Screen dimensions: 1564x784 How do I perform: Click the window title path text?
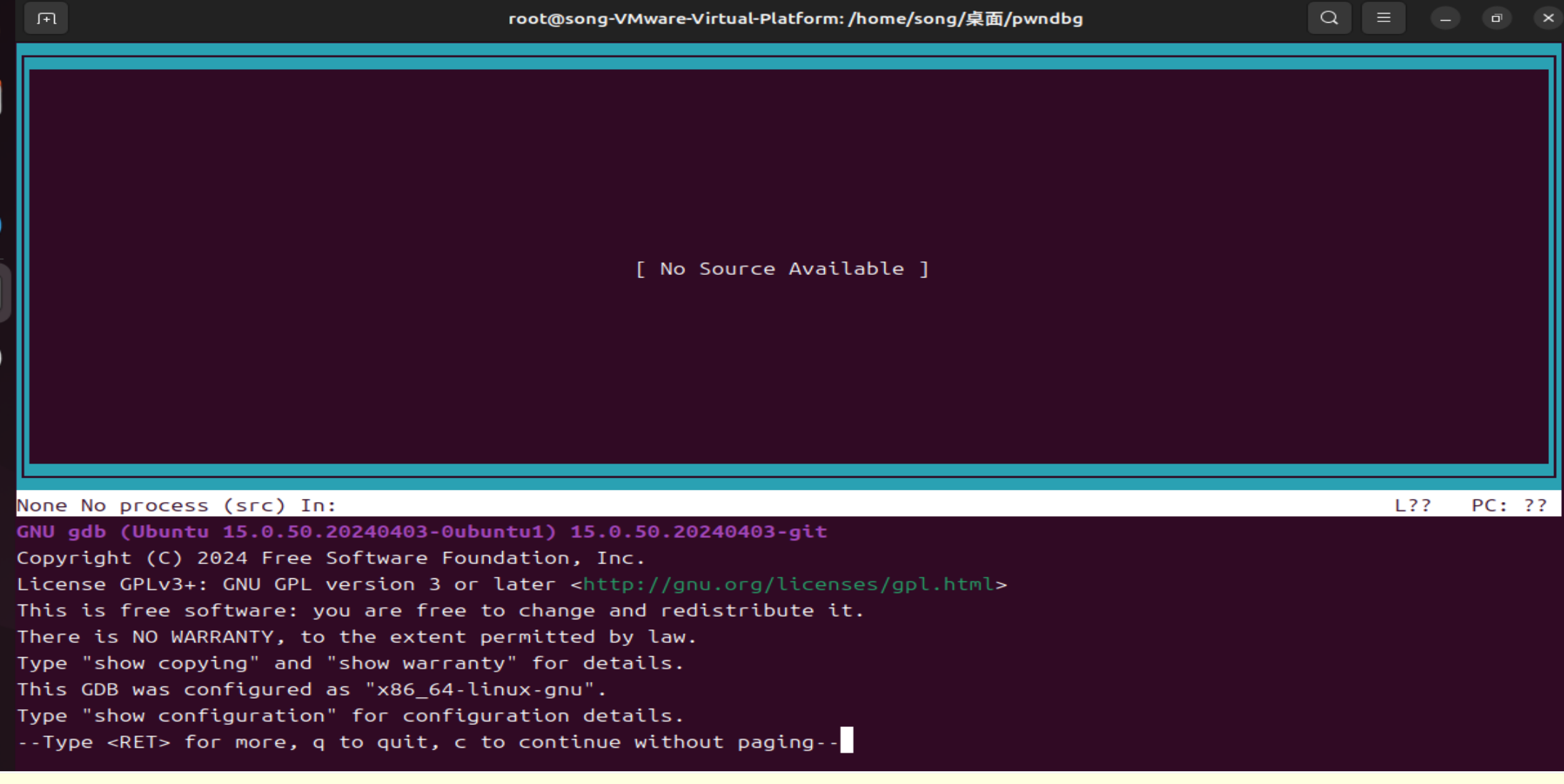[795, 19]
